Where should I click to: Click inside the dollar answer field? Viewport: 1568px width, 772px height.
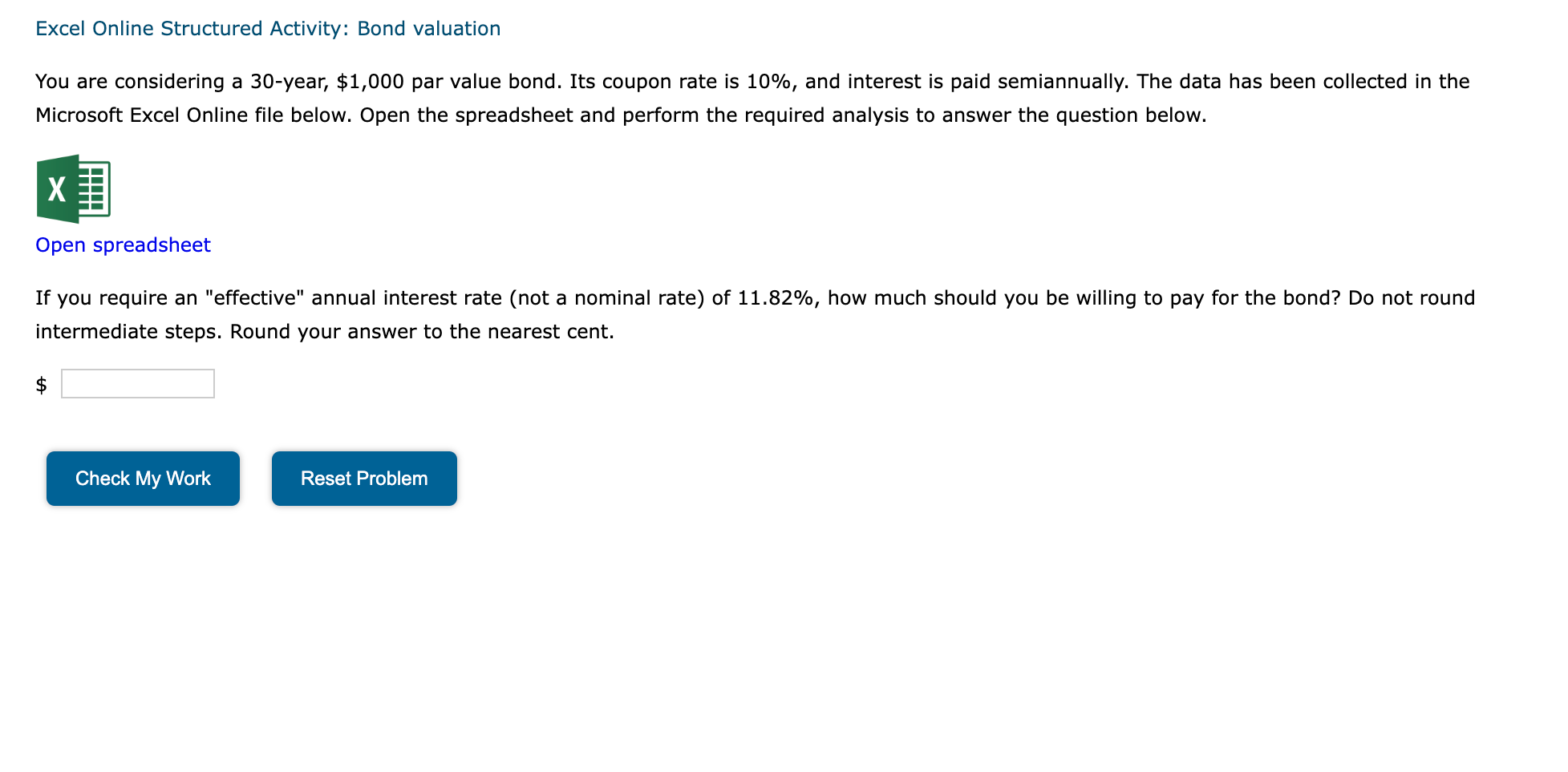[136, 383]
